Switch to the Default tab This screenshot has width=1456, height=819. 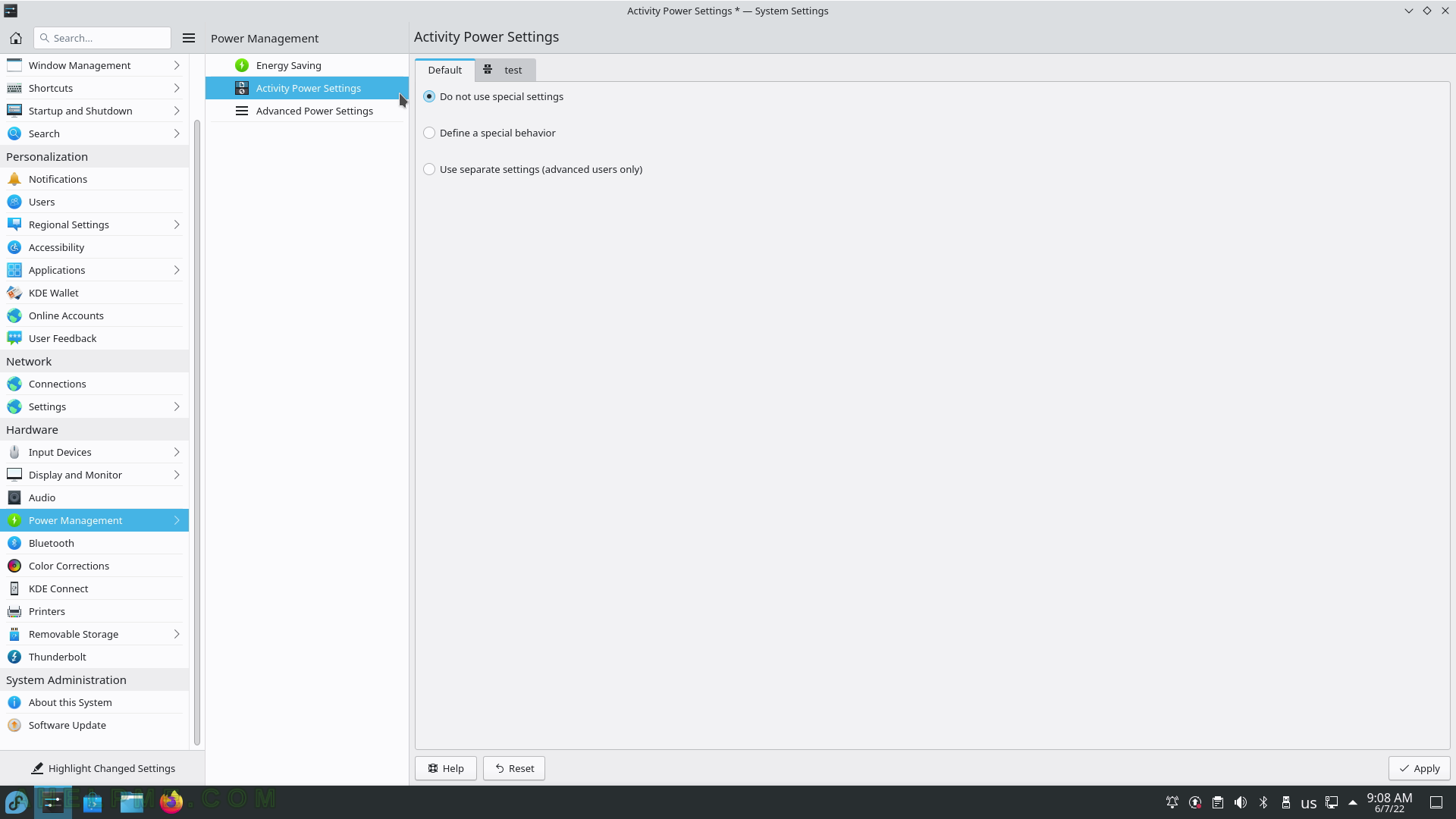[445, 70]
